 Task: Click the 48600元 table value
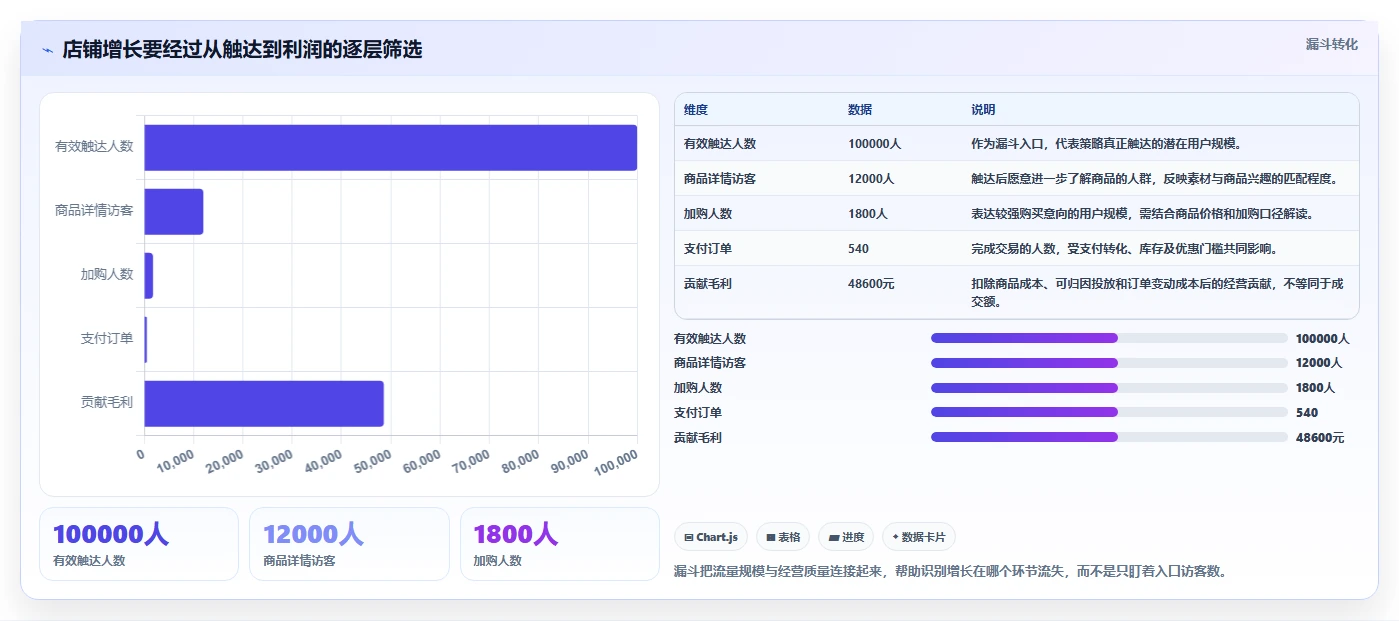[x=871, y=284]
